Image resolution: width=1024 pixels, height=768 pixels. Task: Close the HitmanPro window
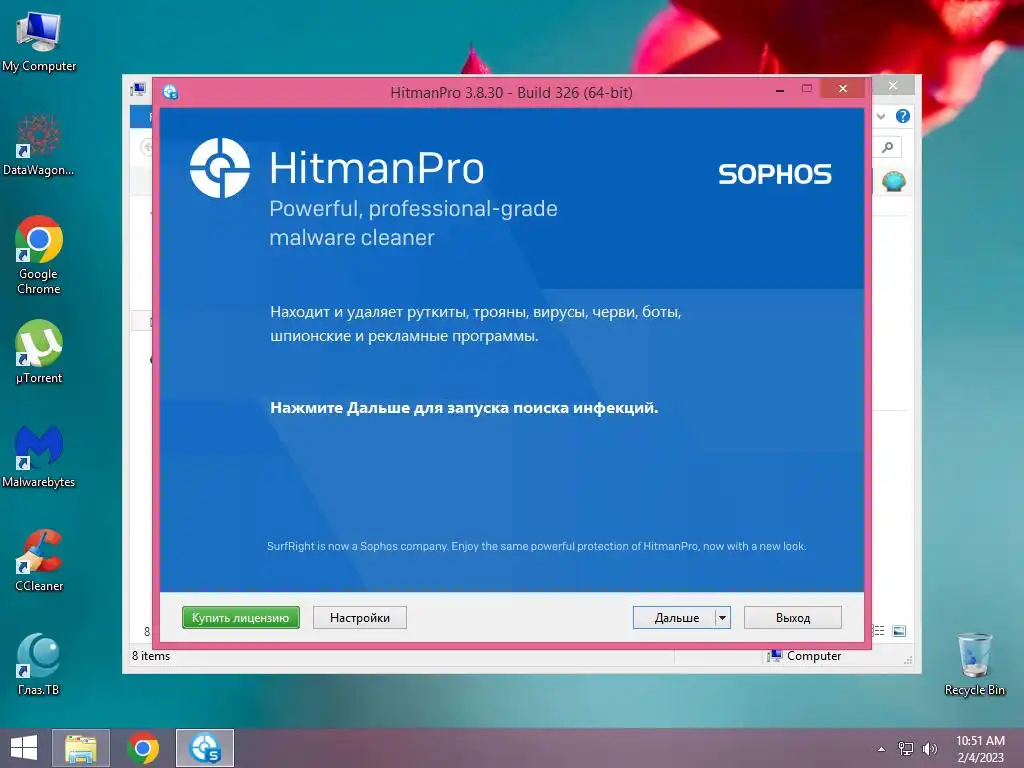(x=843, y=88)
